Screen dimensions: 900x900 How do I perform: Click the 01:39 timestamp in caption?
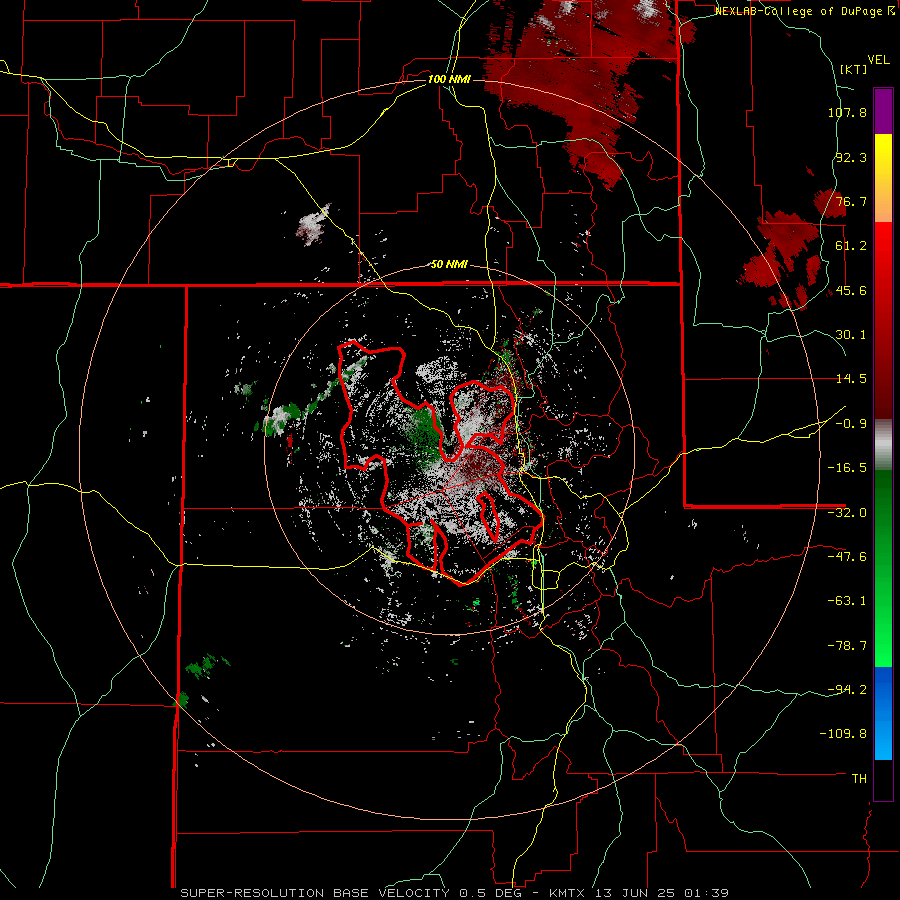707,893
